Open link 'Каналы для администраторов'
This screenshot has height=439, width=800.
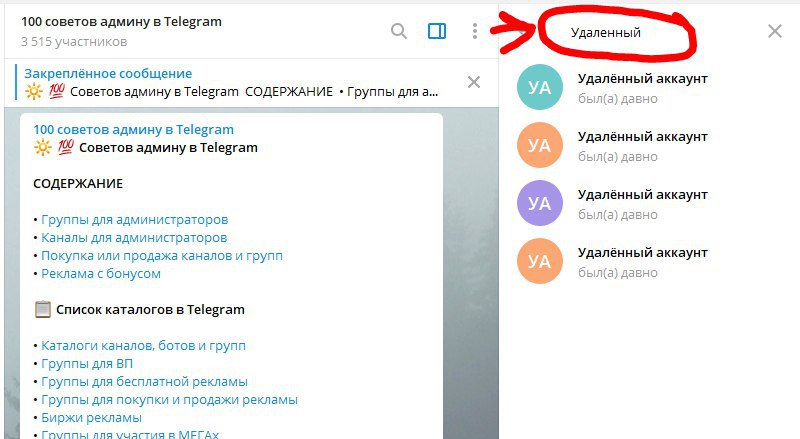tap(134, 238)
